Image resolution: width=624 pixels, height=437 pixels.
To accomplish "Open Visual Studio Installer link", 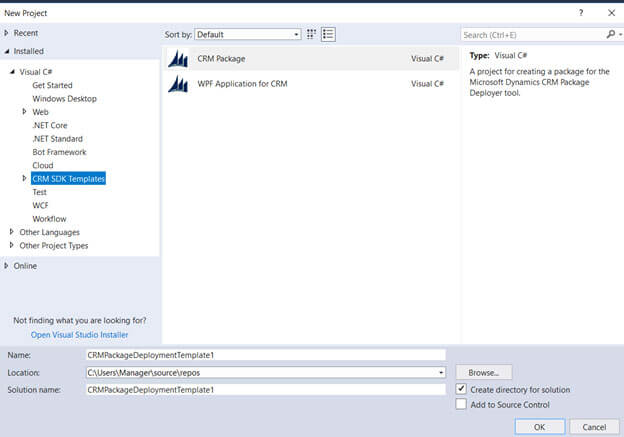I will click(x=80, y=335).
